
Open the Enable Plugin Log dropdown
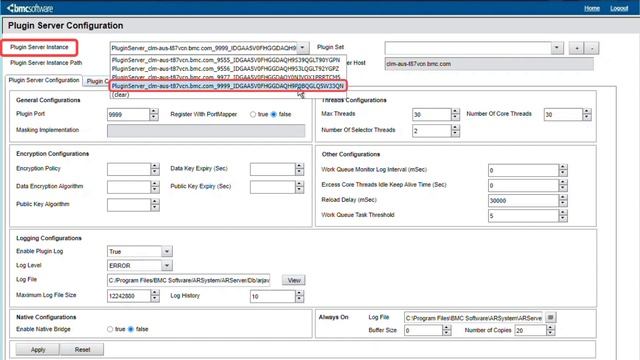tap(167, 251)
